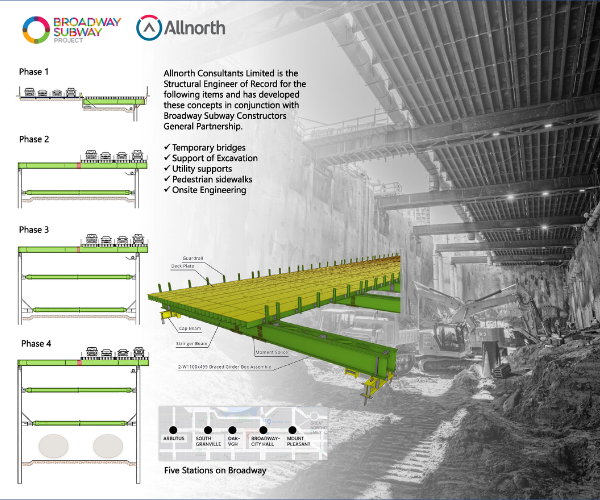Click the Broadway-City Hall station dot
The width and height of the screenshot is (600, 500).
(x=263, y=430)
